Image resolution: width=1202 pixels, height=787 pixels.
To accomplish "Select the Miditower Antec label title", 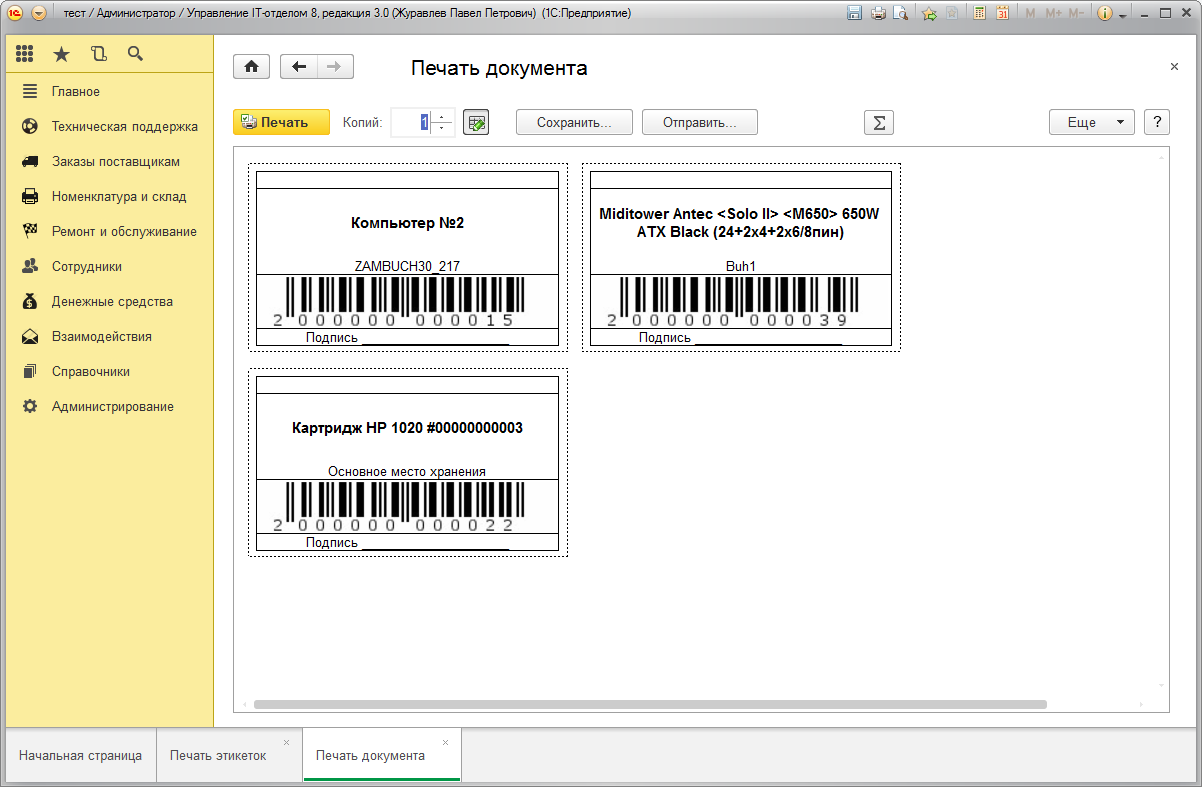I will (x=739, y=223).
